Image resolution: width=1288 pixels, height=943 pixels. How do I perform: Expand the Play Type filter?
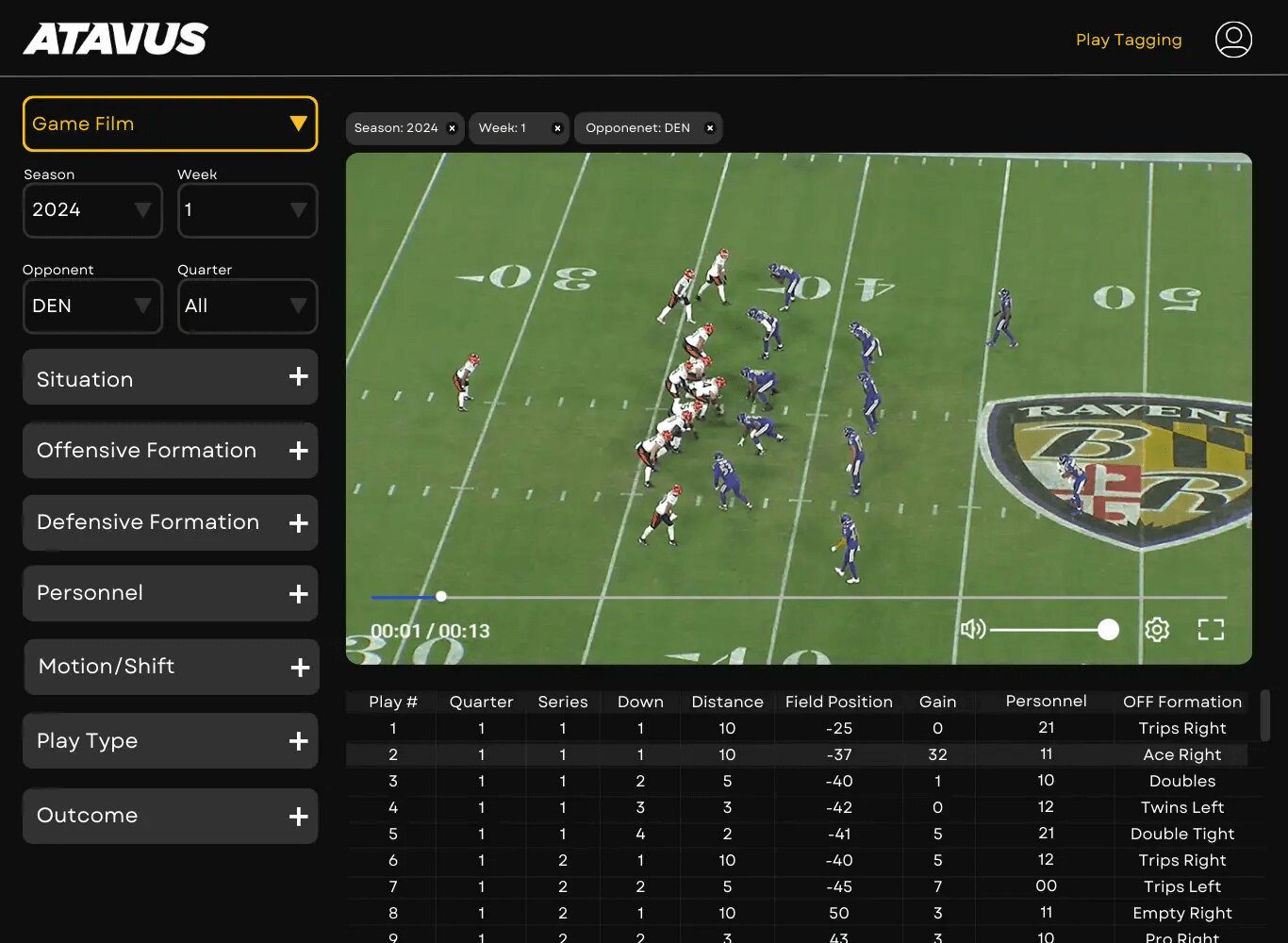coord(298,741)
